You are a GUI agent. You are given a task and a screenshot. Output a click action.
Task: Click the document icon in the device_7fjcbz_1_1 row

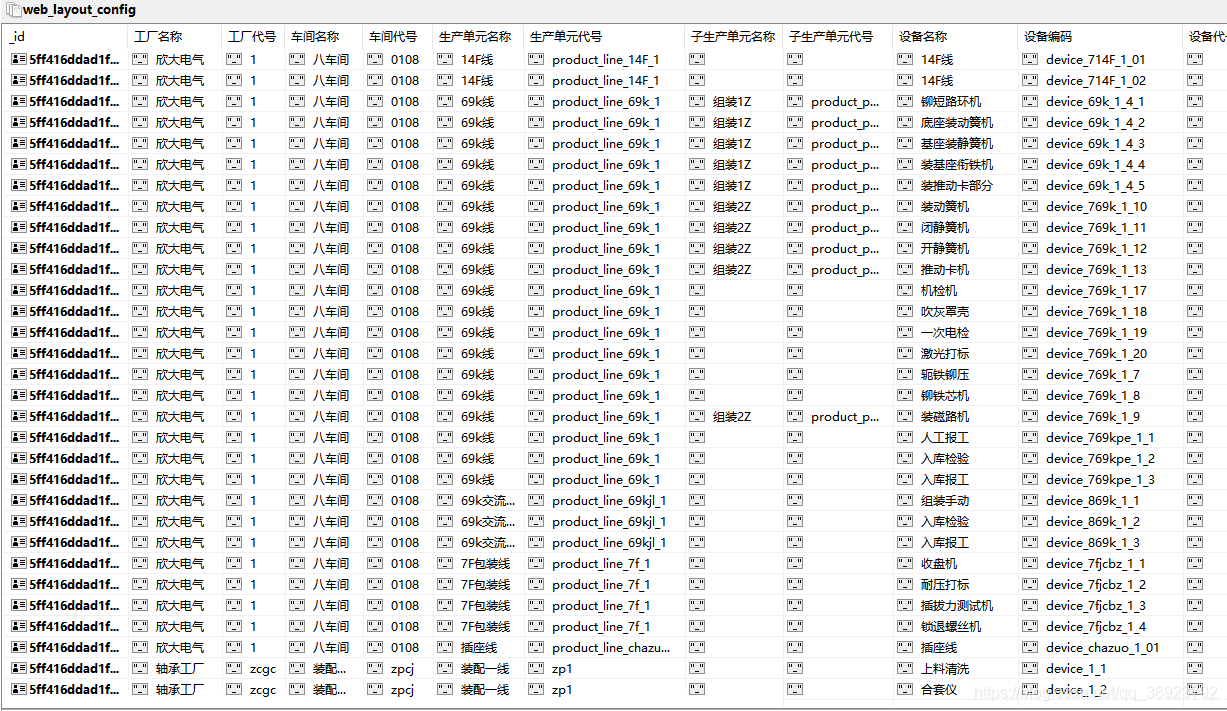tap(19, 564)
